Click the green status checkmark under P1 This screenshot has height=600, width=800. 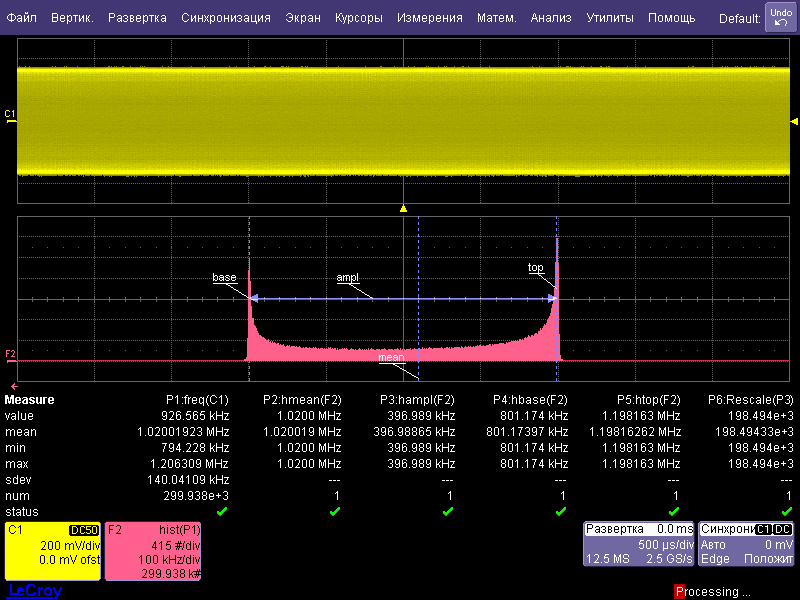pos(222,511)
